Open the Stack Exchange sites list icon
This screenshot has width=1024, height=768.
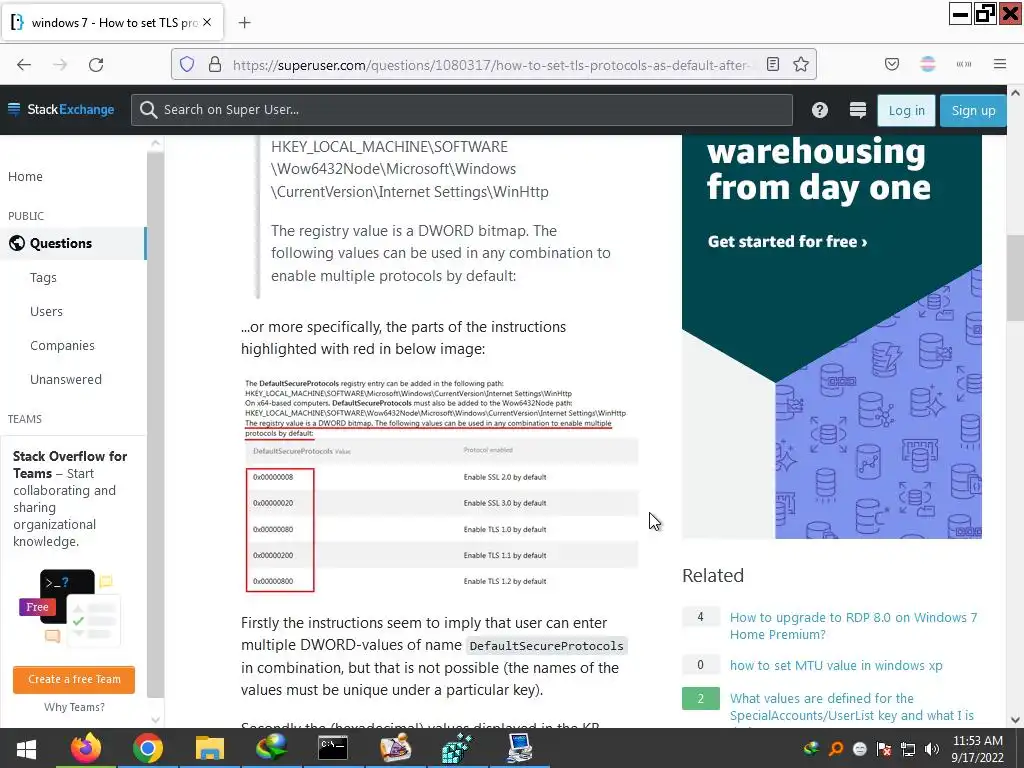click(857, 110)
